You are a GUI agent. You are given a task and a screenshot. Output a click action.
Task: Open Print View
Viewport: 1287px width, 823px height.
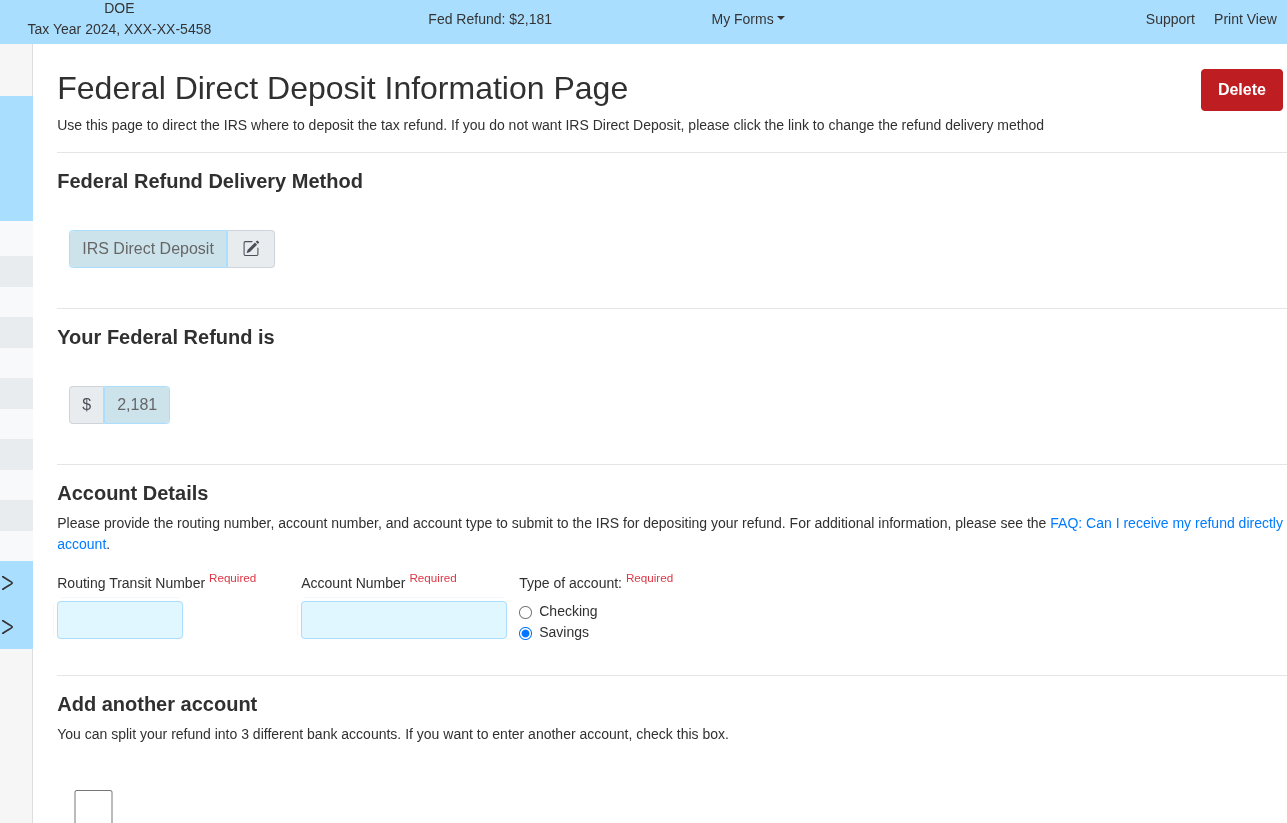(x=1245, y=19)
